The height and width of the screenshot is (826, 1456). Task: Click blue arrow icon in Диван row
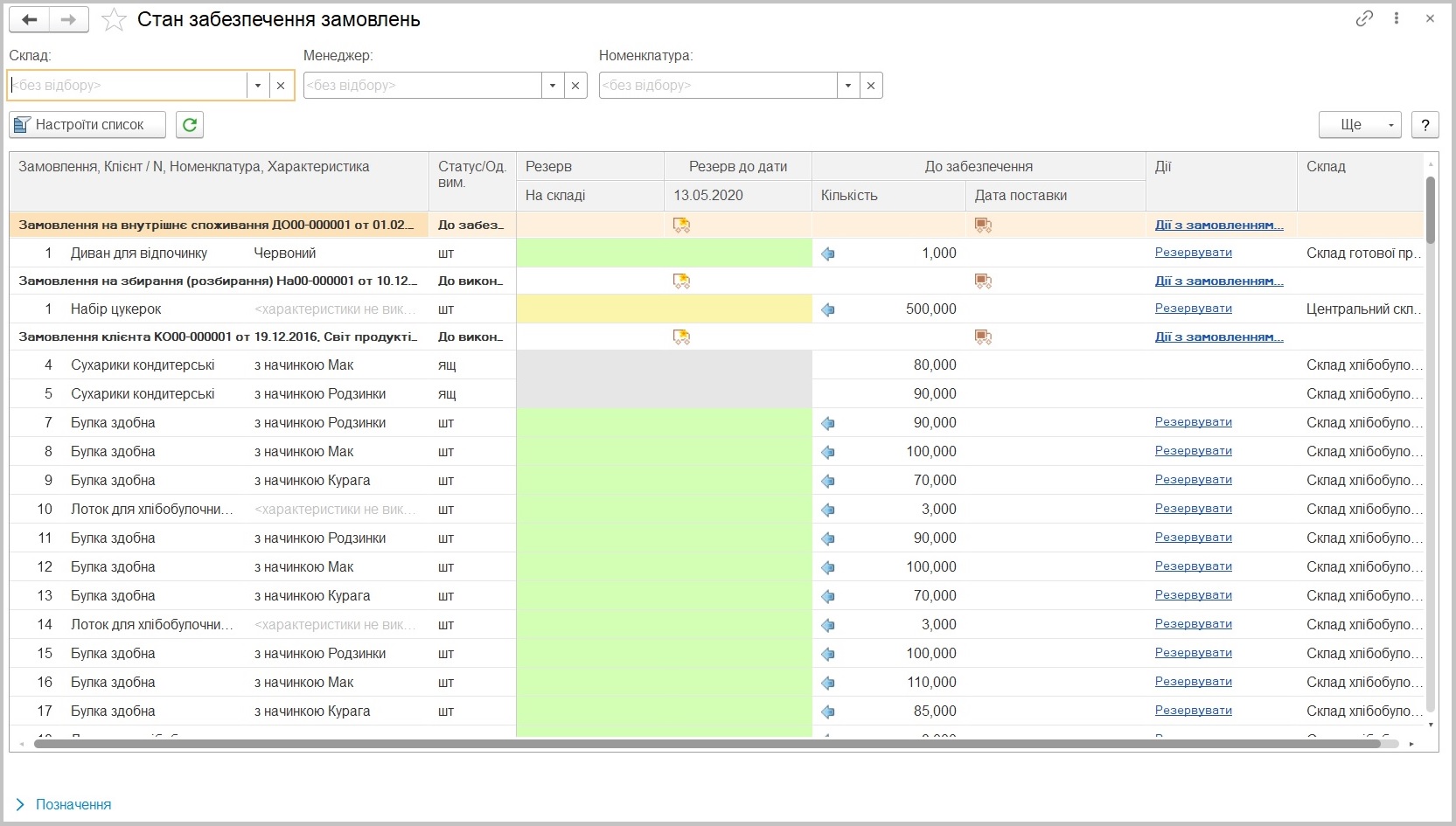(x=828, y=253)
